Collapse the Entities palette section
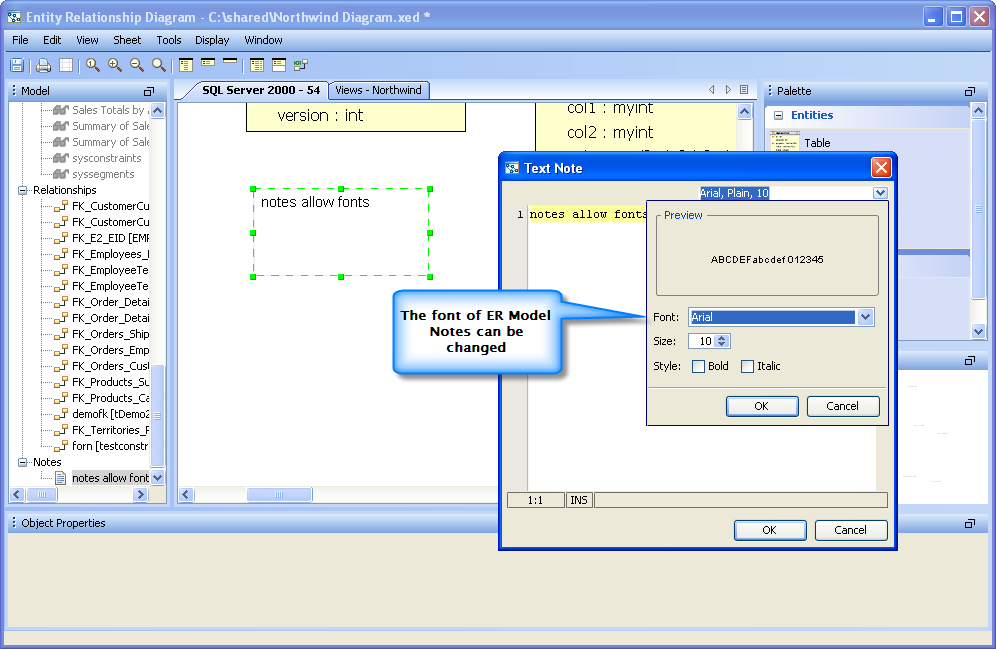 coord(778,116)
